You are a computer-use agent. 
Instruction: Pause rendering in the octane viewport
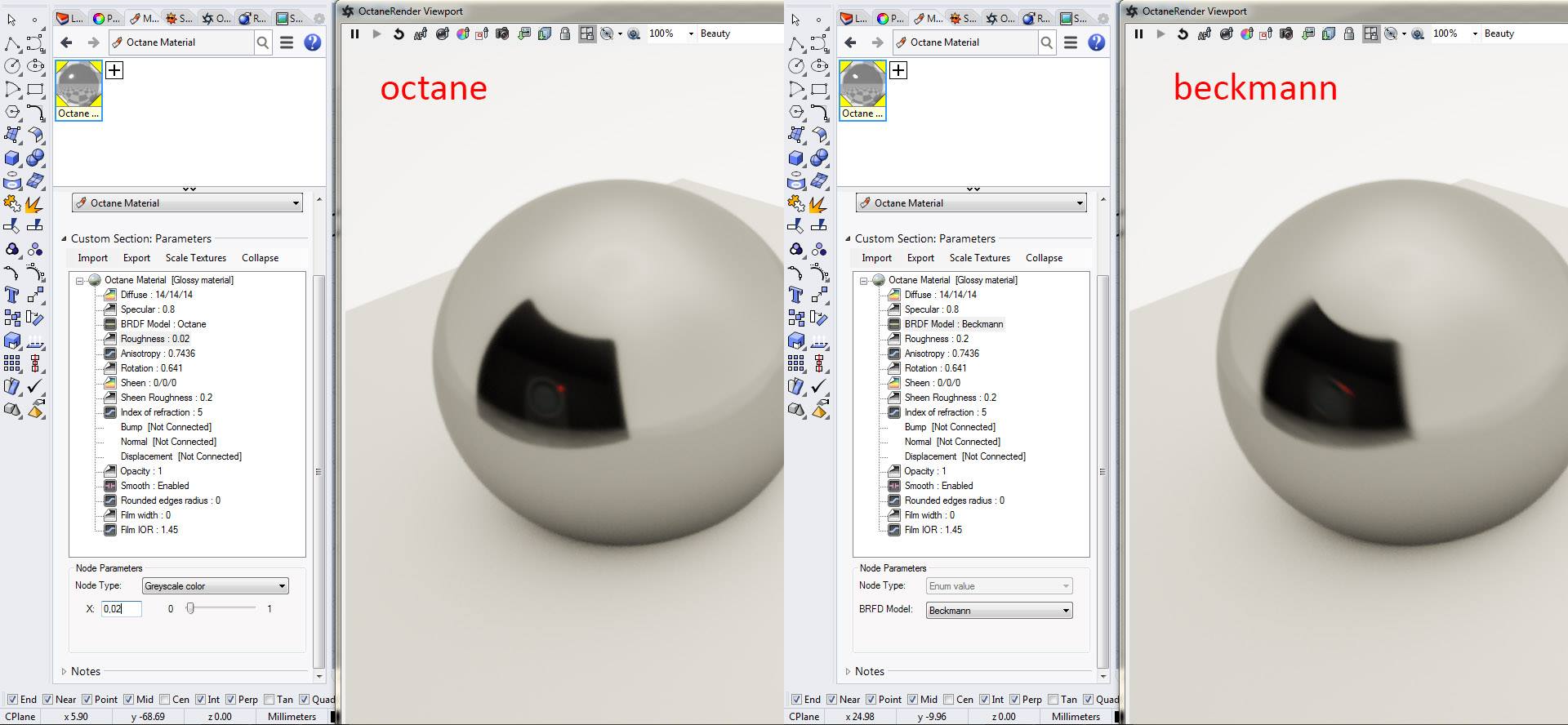354,33
